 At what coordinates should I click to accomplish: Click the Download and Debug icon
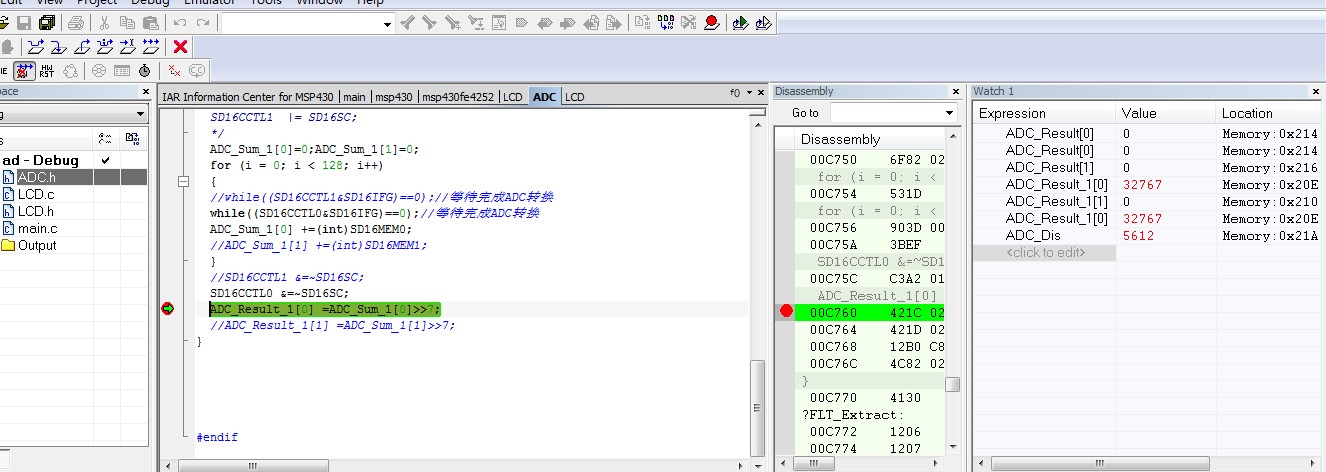tap(740, 22)
